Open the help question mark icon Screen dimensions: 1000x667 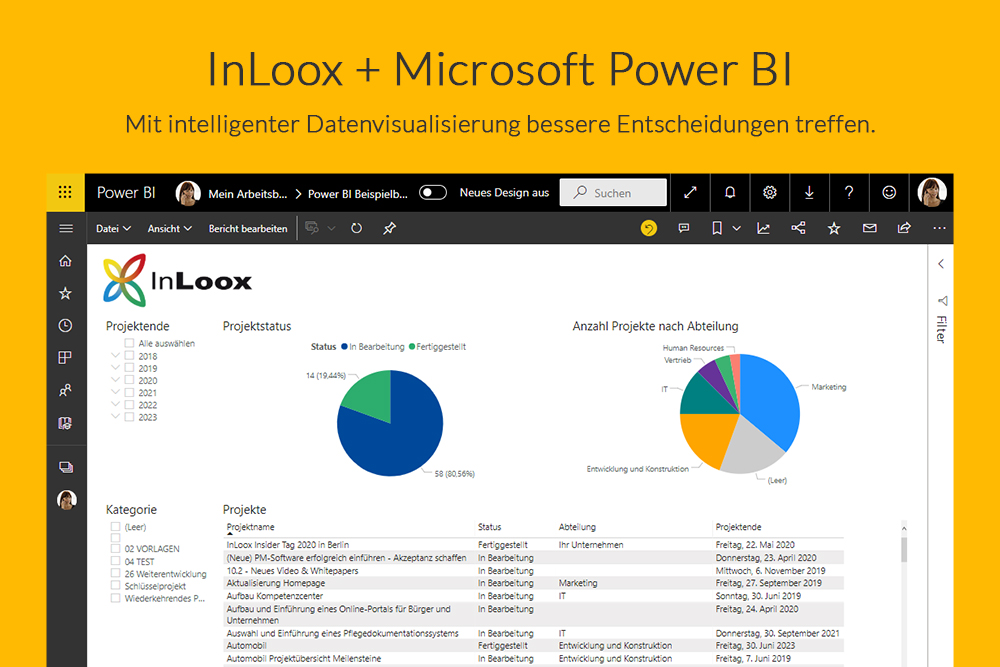point(849,192)
